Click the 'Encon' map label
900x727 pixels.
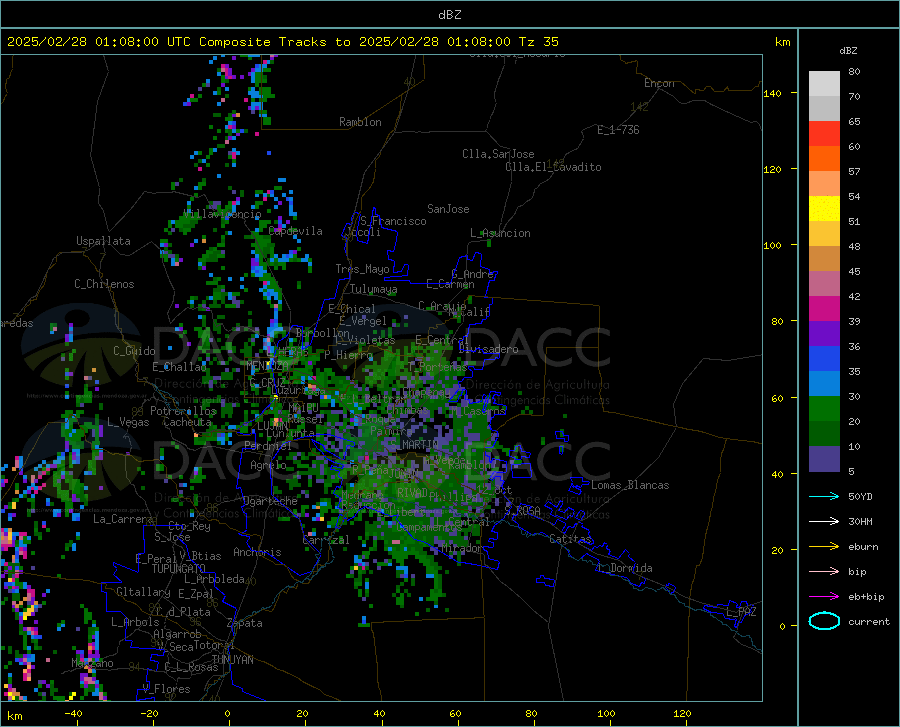click(659, 83)
